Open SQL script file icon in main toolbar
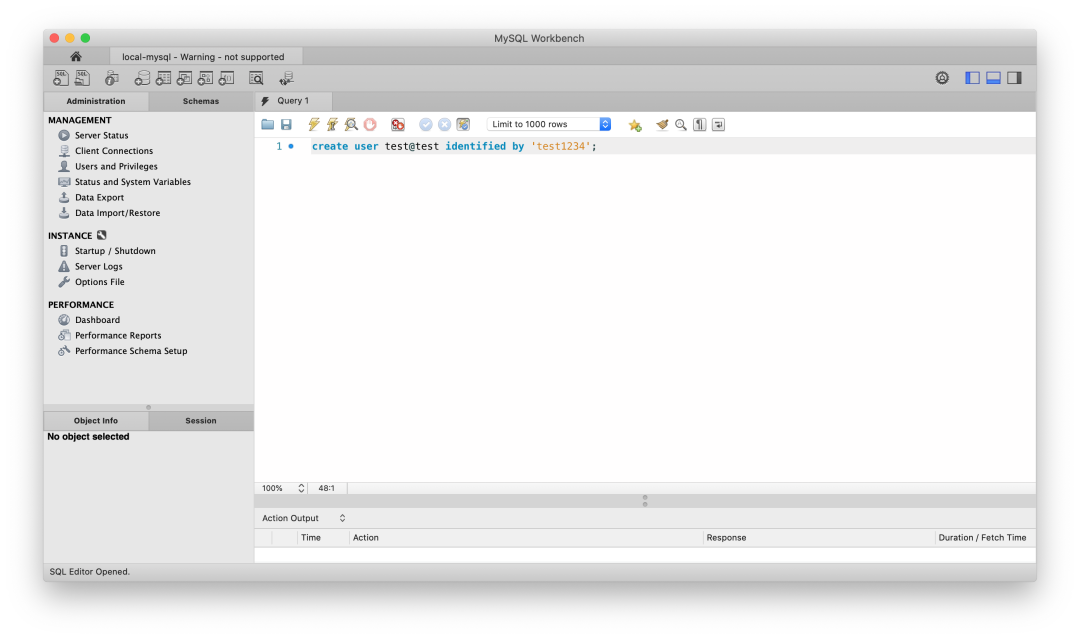Viewport: 1080px width, 639px height. pos(83,78)
